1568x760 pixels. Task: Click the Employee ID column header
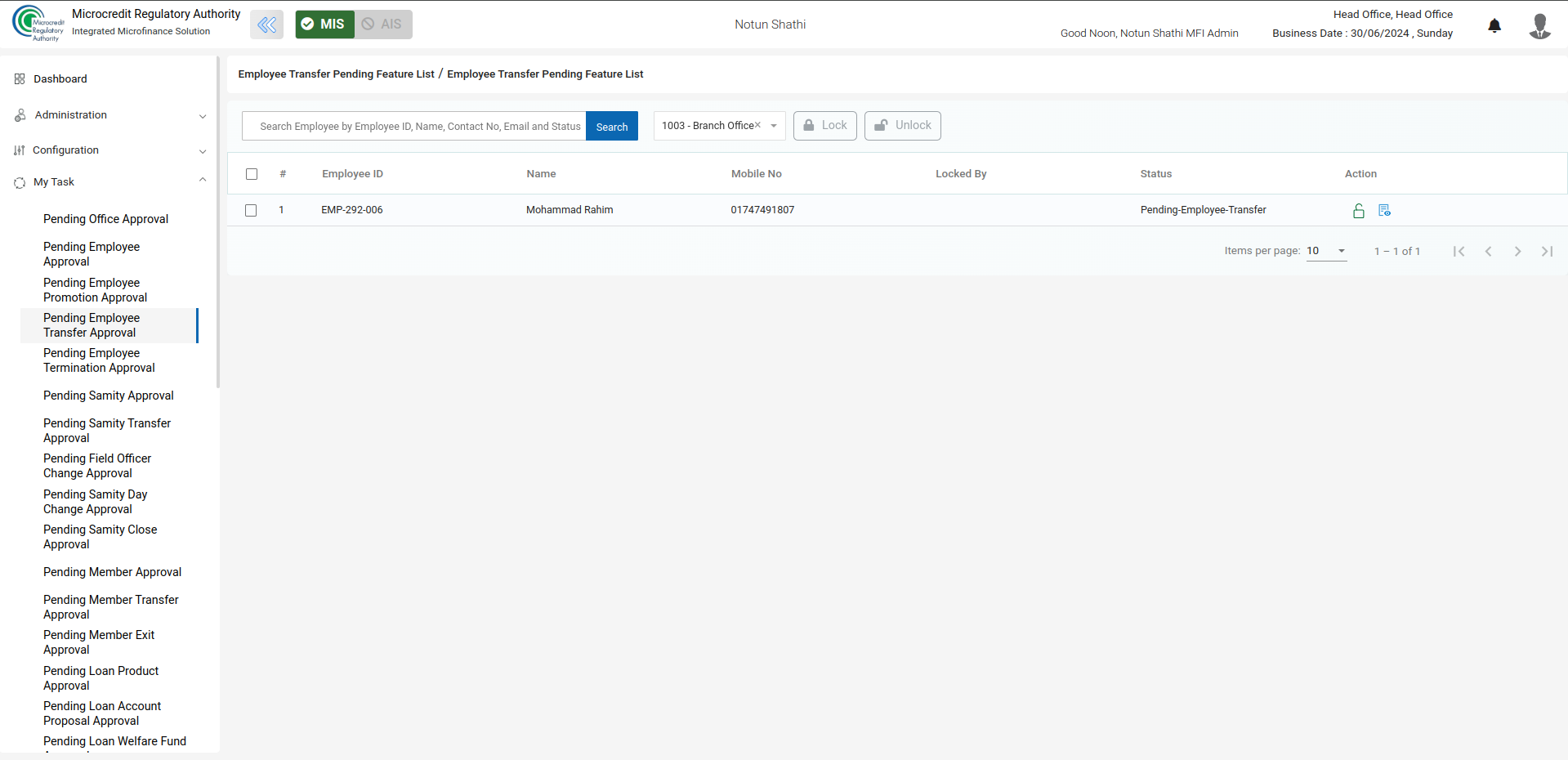352,174
